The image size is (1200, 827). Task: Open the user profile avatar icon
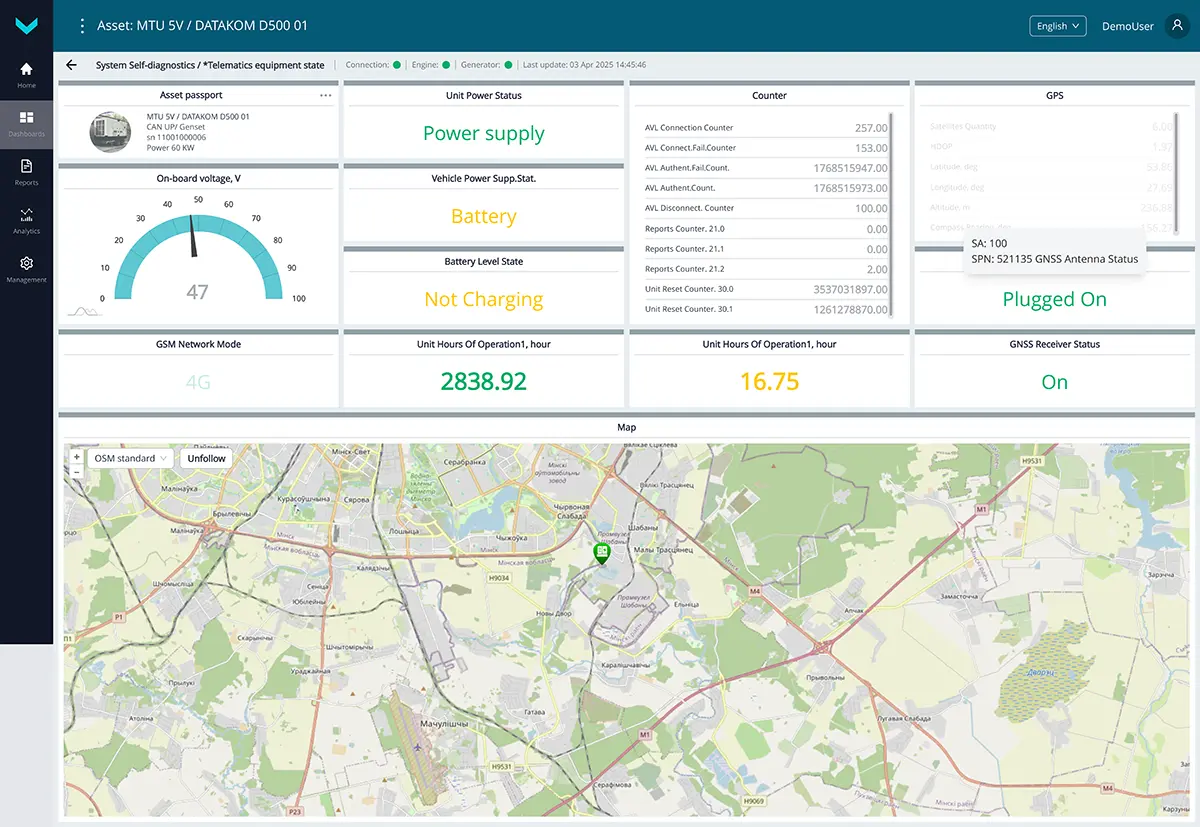click(1177, 26)
